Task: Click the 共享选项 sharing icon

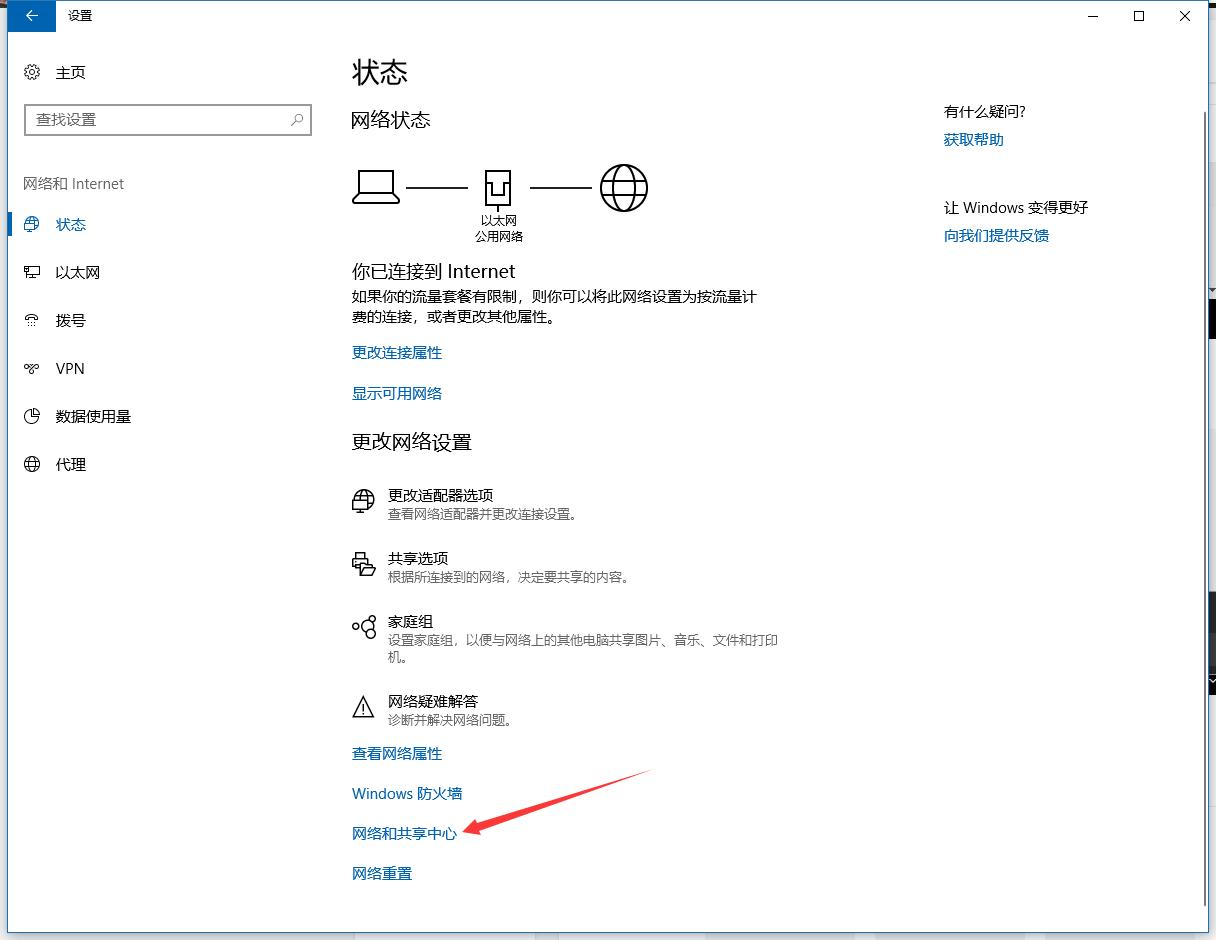Action: [362, 564]
